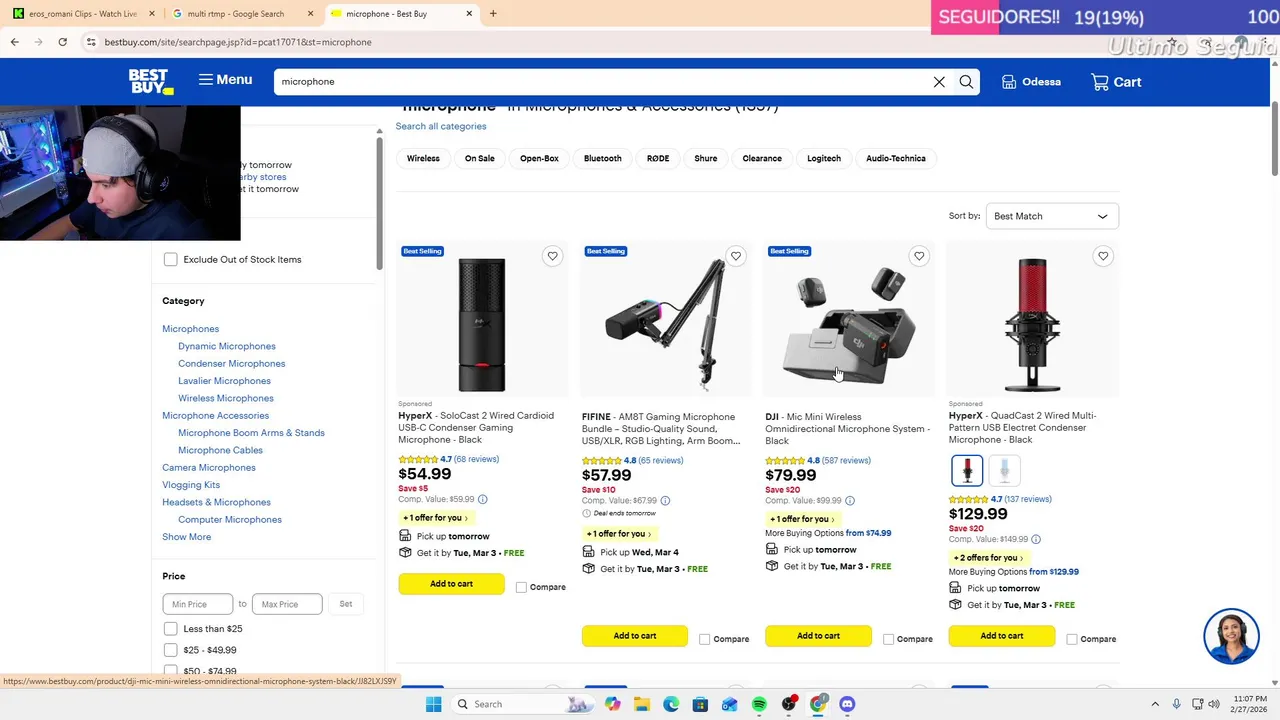Add HyperX SoloCast 2 to cart
This screenshot has width=1280, height=720.
pyautogui.click(x=451, y=584)
